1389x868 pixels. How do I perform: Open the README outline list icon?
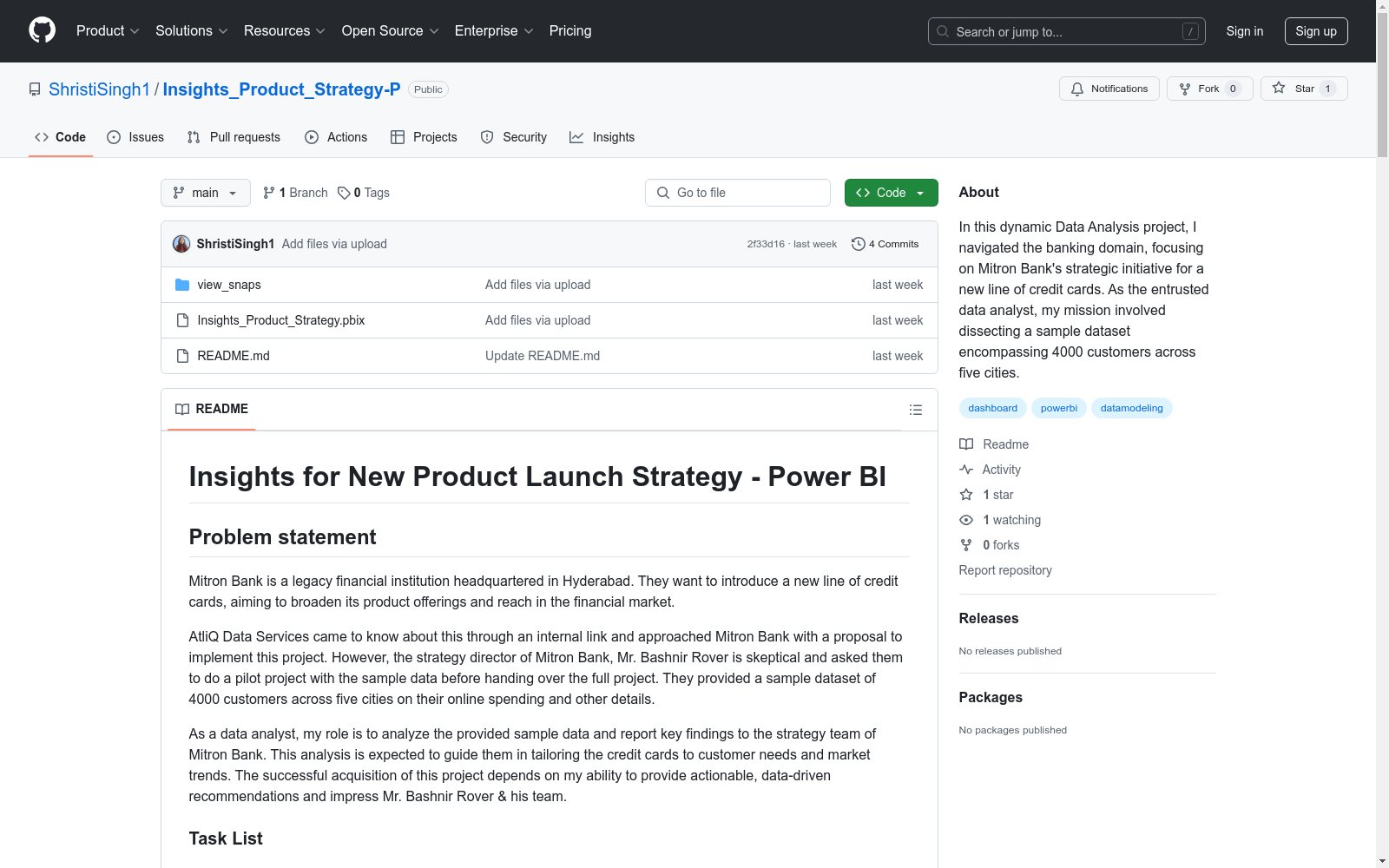click(916, 410)
